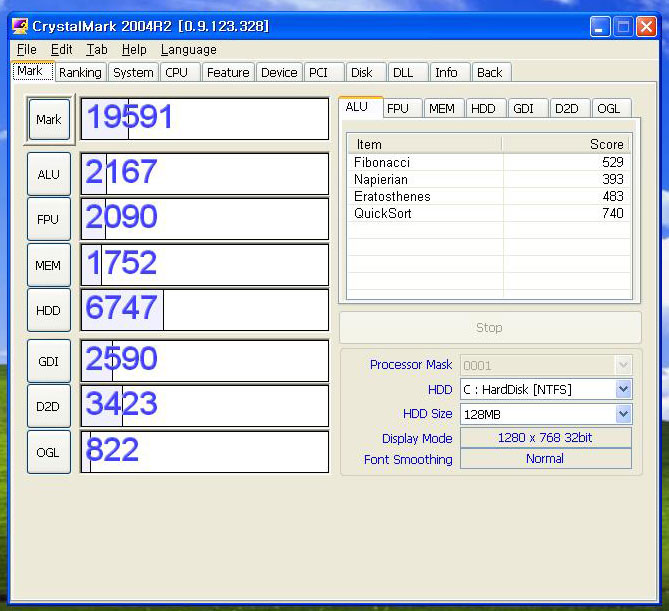Select the HDD results sub-tab
Image resolution: width=669 pixels, height=611 pixels.
[486, 108]
